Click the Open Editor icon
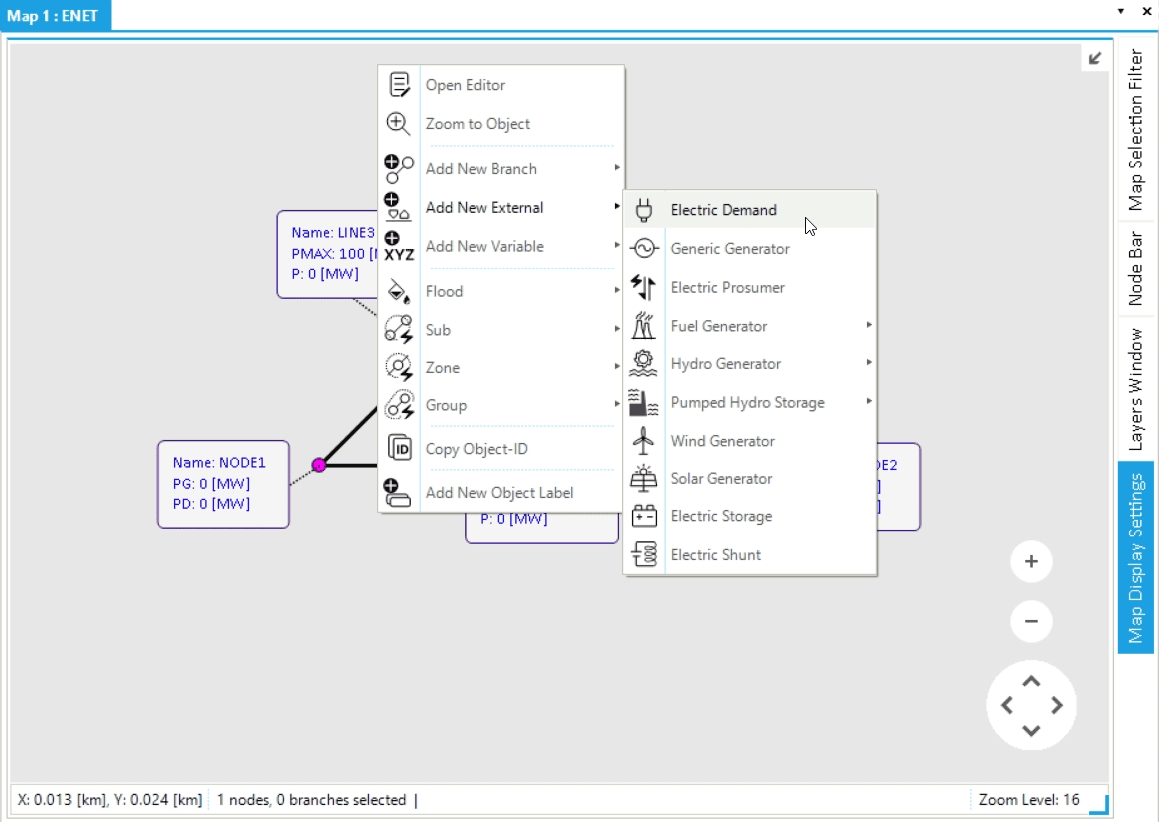The image size is (1159, 822). tap(399, 85)
